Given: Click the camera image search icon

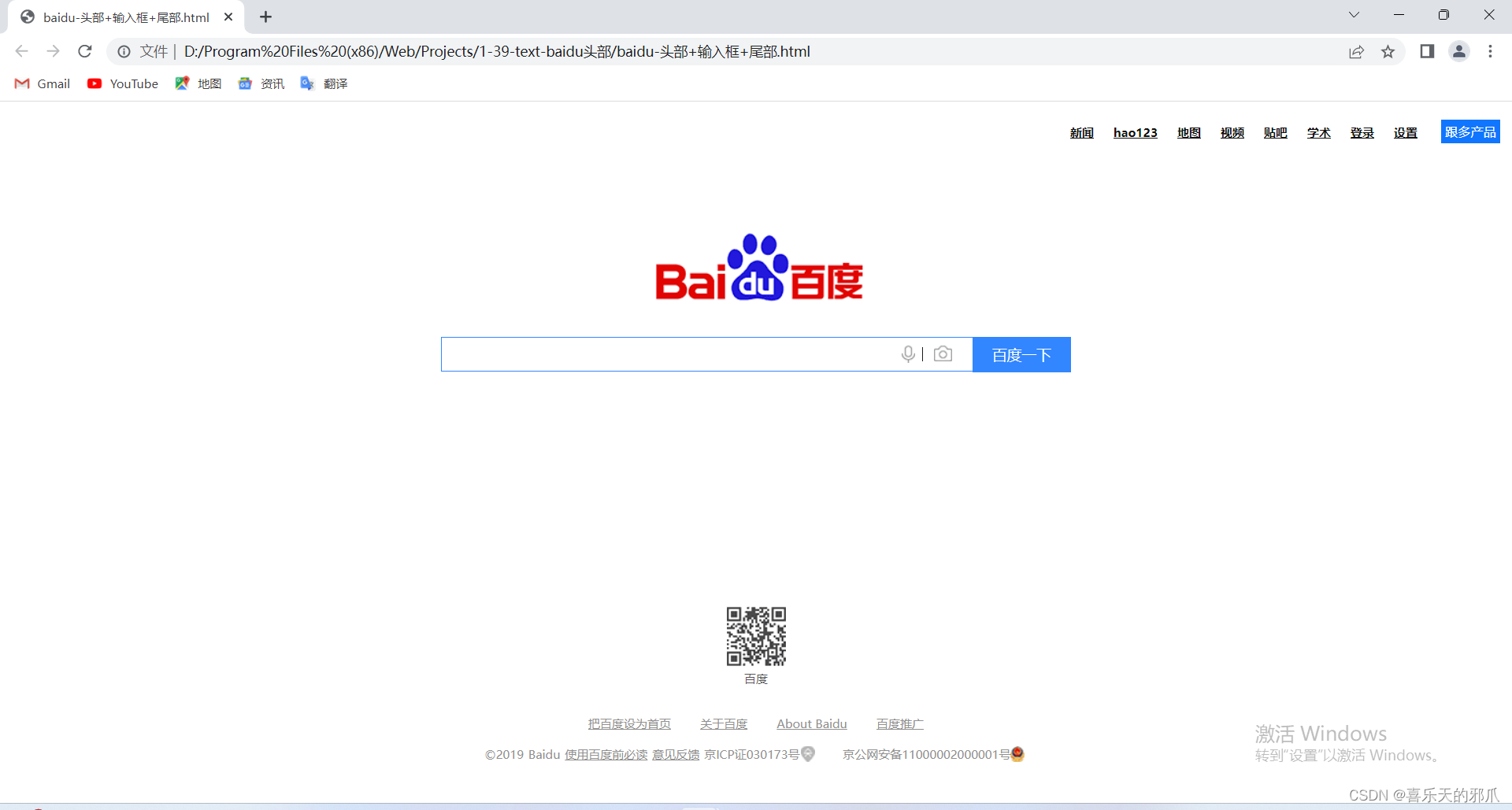Looking at the screenshot, I should tap(943, 354).
